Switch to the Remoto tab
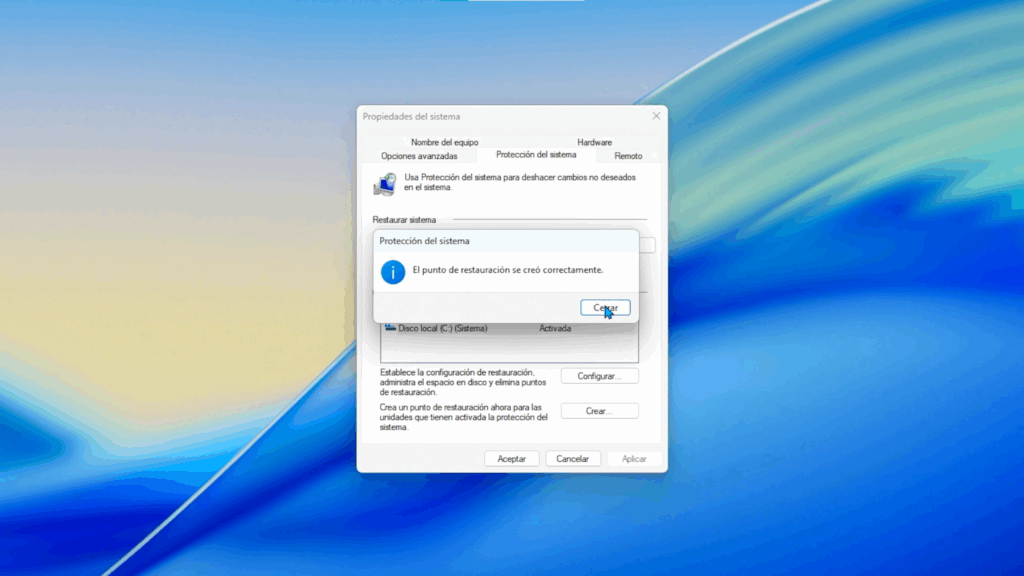Screen dimensions: 1024x576 (628, 156)
